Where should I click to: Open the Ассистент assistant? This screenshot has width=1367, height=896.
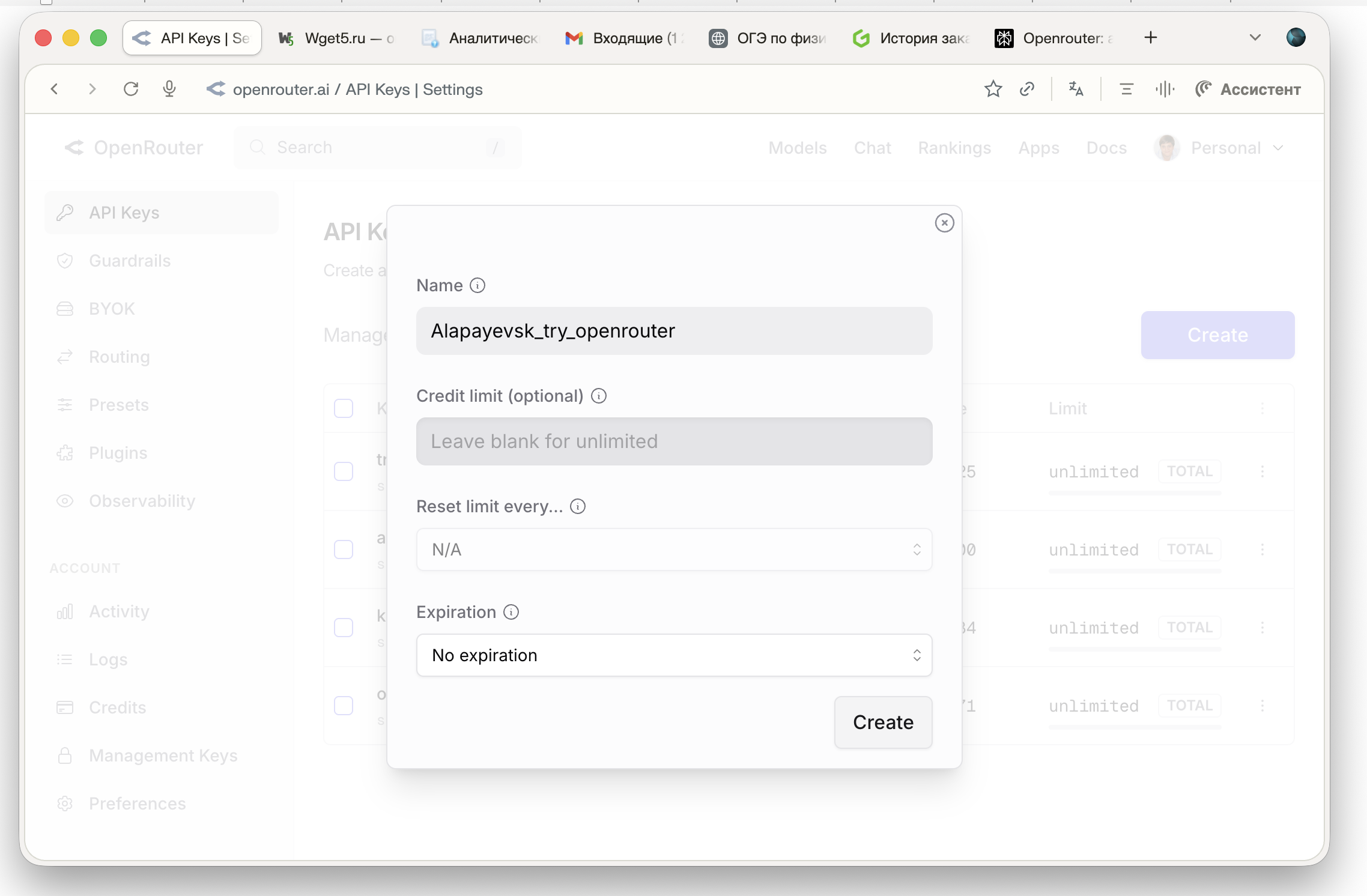[x=1248, y=89]
